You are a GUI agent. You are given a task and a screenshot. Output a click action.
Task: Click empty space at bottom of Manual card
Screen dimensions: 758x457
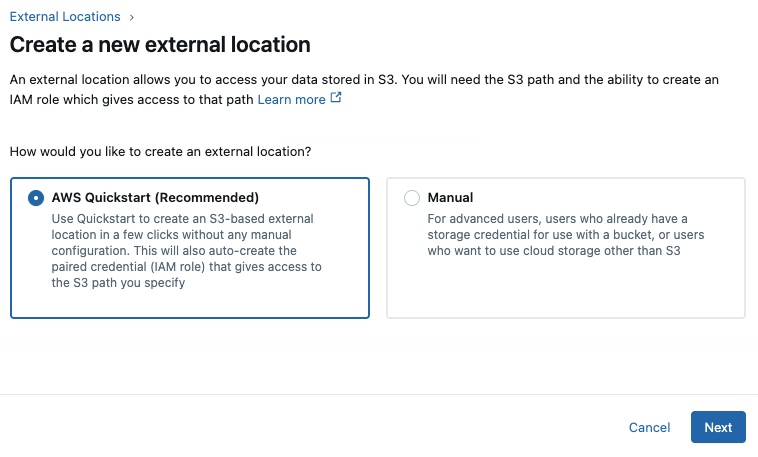tap(565, 295)
